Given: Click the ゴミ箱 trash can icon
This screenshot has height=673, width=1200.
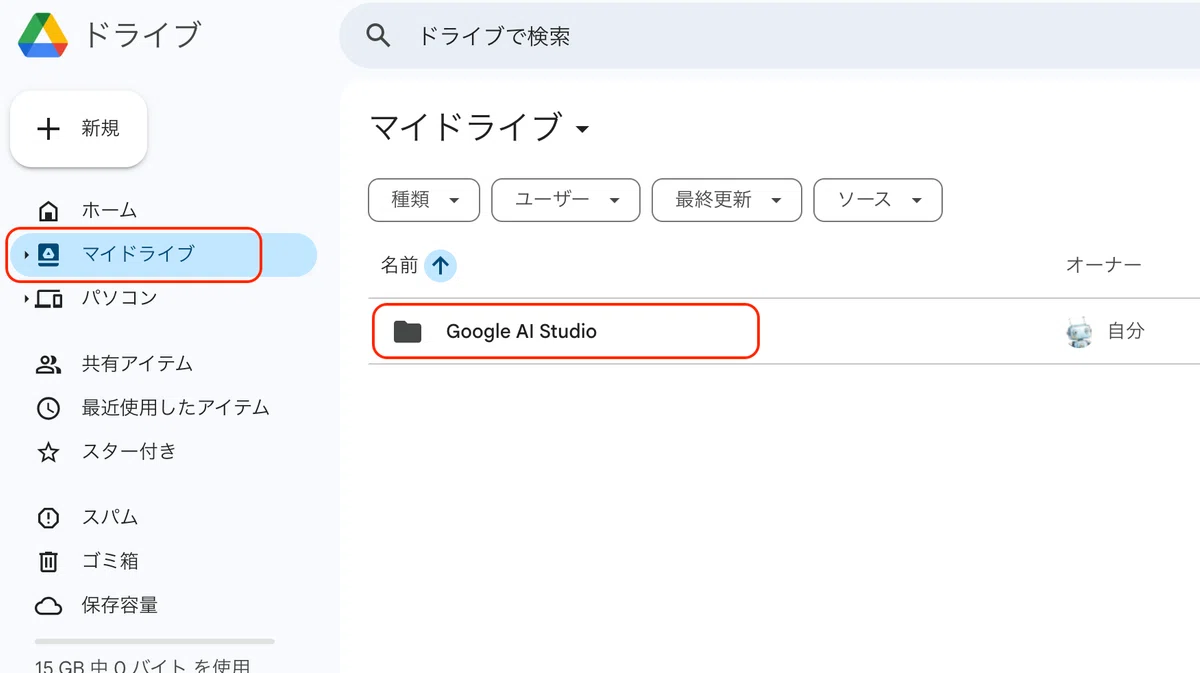Looking at the screenshot, I should [x=48, y=562].
